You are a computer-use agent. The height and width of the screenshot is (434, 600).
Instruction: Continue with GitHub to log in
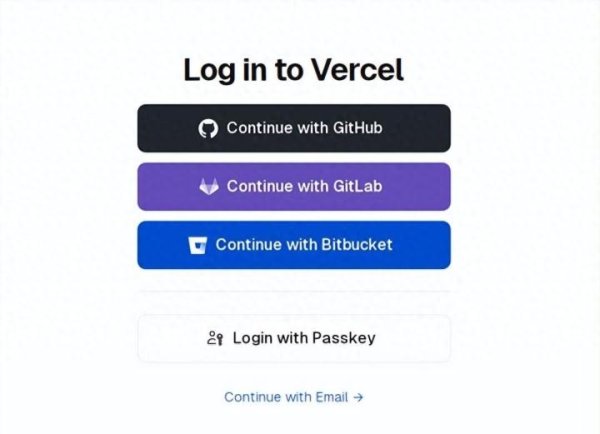(x=294, y=128)
